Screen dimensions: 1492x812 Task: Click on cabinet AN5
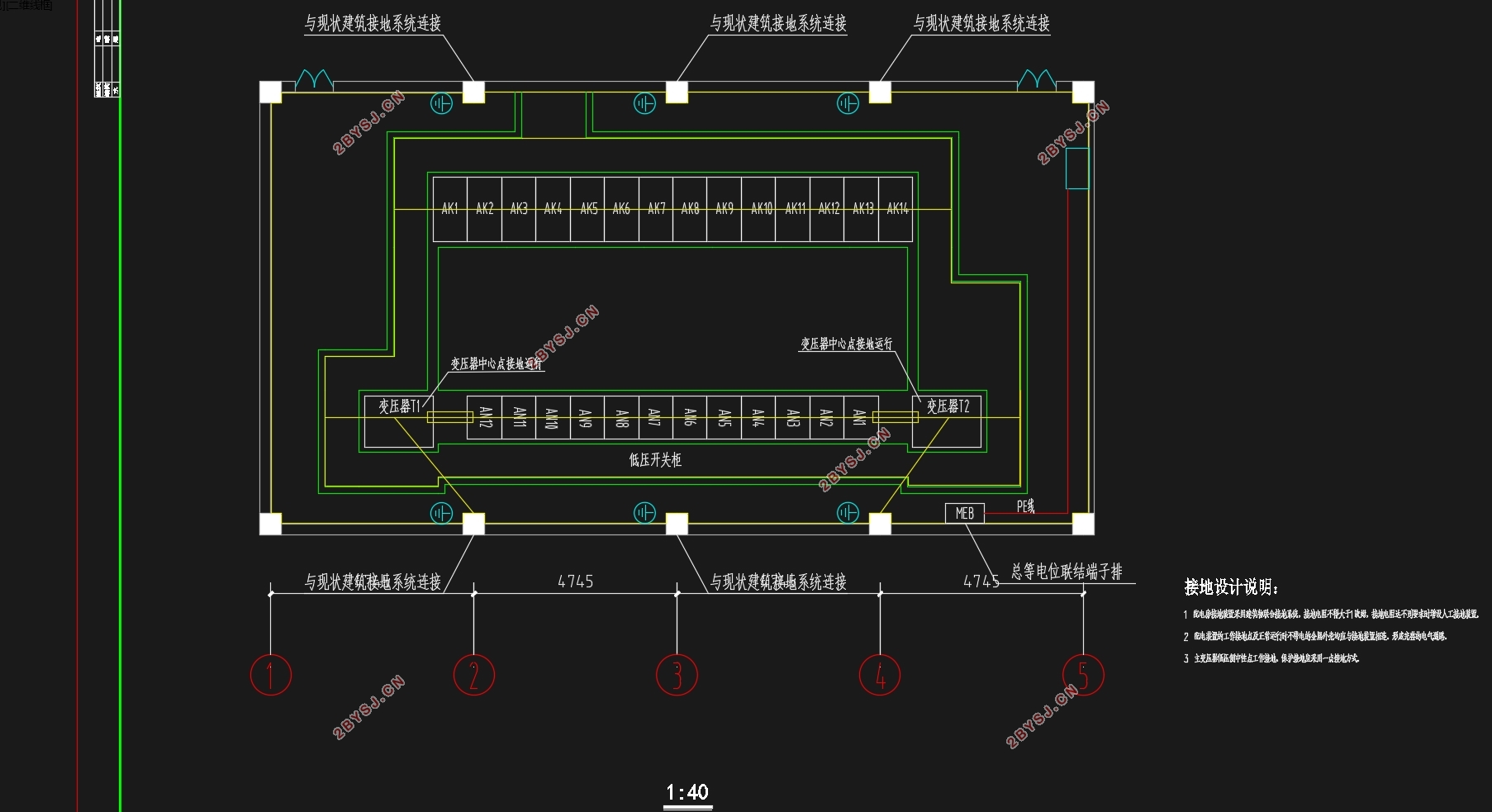pyautogui.click(x=724, y=418)
